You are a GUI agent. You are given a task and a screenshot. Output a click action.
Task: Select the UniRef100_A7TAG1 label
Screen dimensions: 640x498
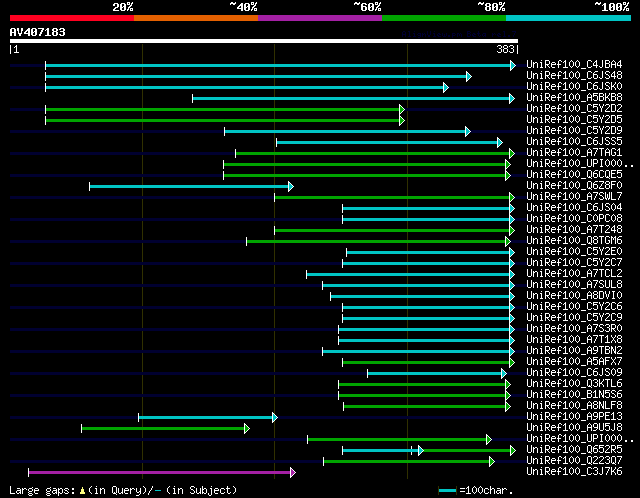(x=574, y=153)
